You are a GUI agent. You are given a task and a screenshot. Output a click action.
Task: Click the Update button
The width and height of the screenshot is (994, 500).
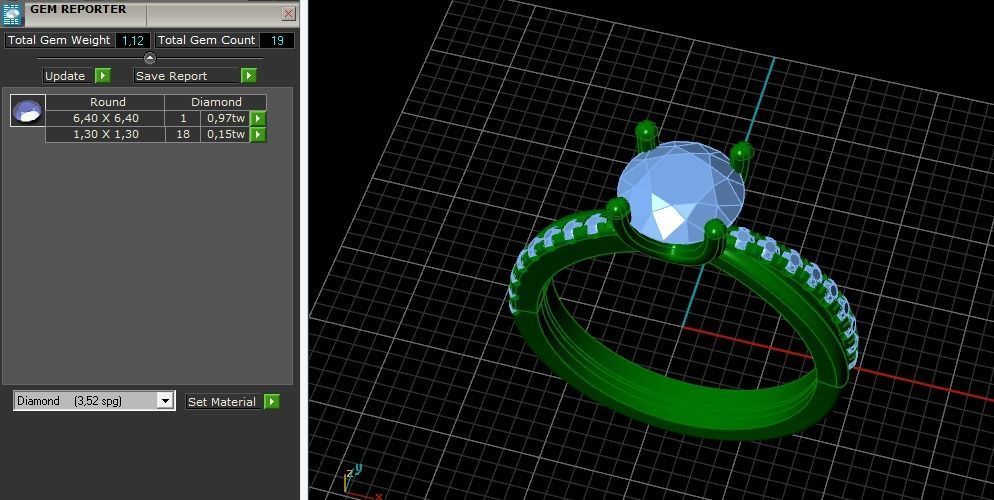coord(68,76)
